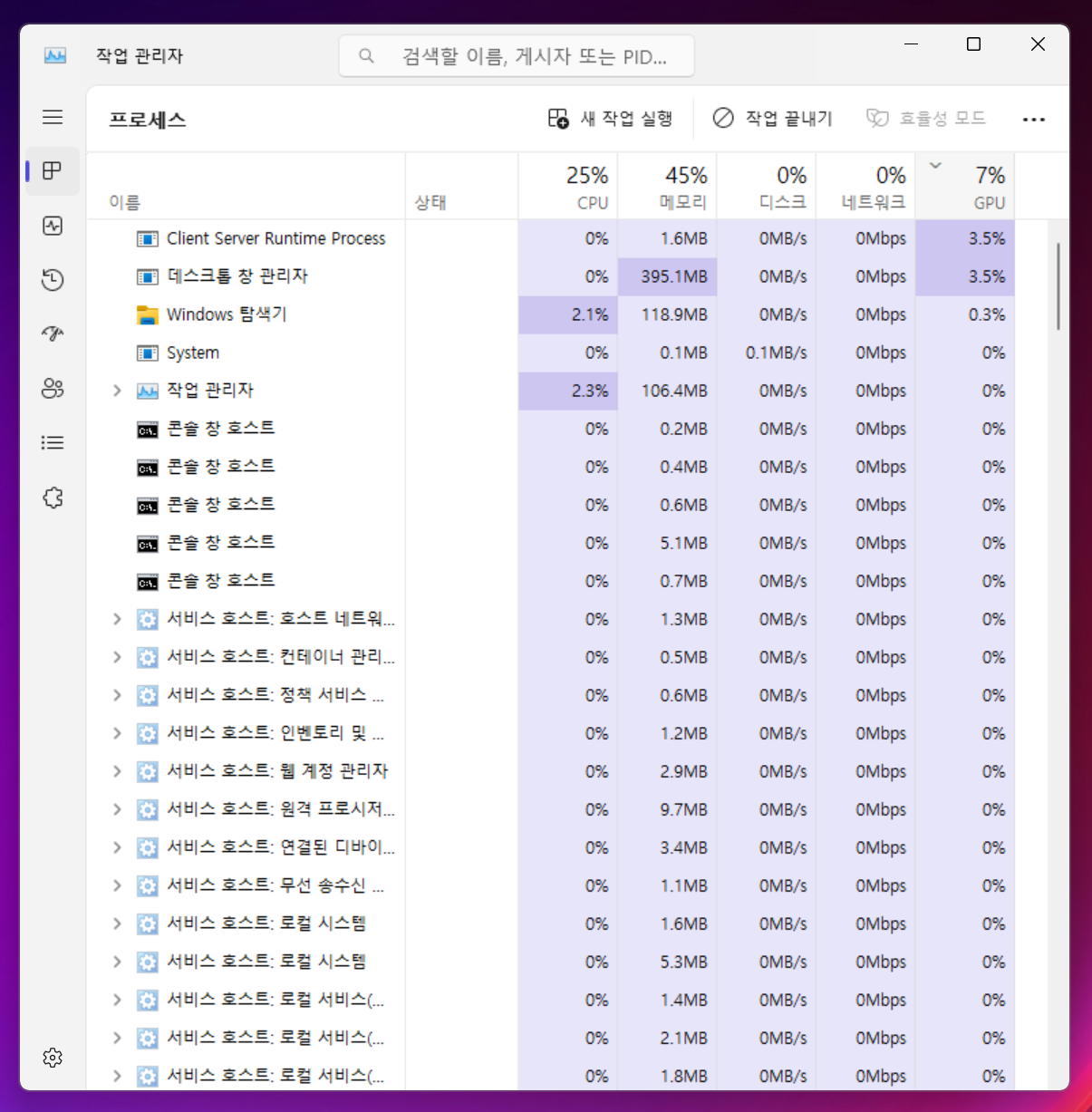The width and height of the screenshot is (1092, 1112).
Task: Click the Windows 탐색기 folder icon
Action: [x=147, y=314]
